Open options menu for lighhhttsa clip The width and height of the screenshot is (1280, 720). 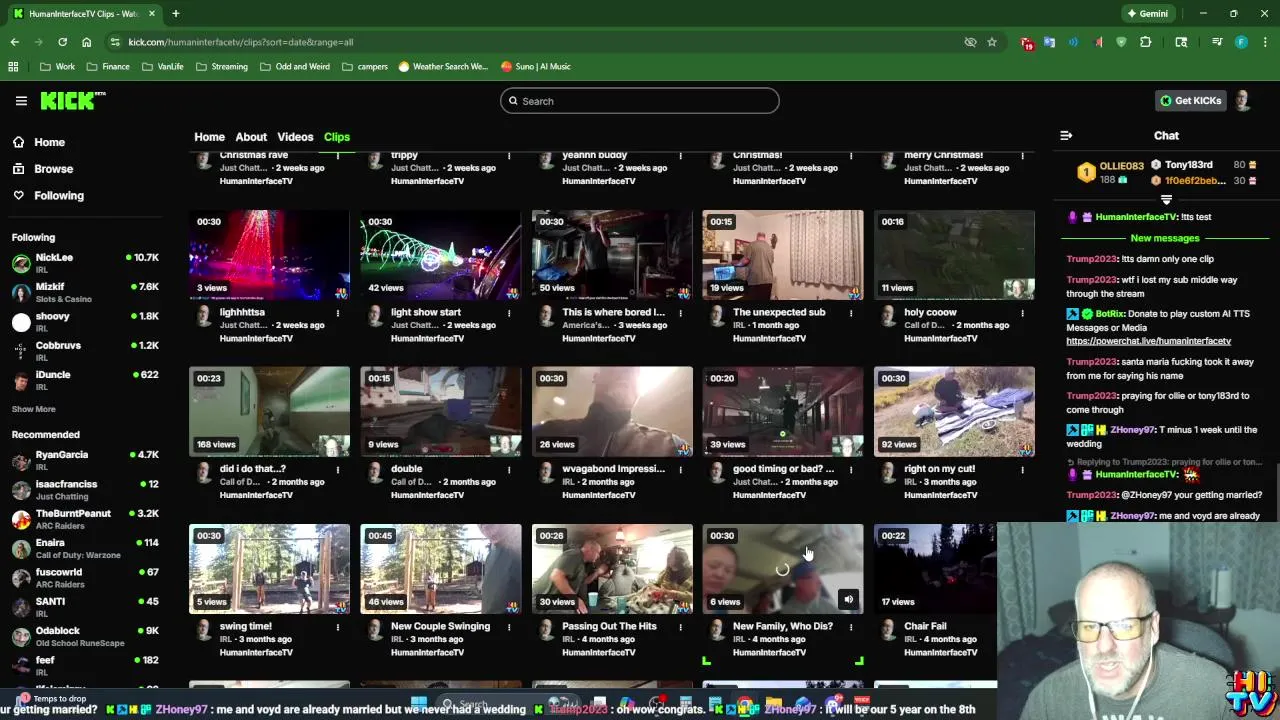tap(338, 313)
